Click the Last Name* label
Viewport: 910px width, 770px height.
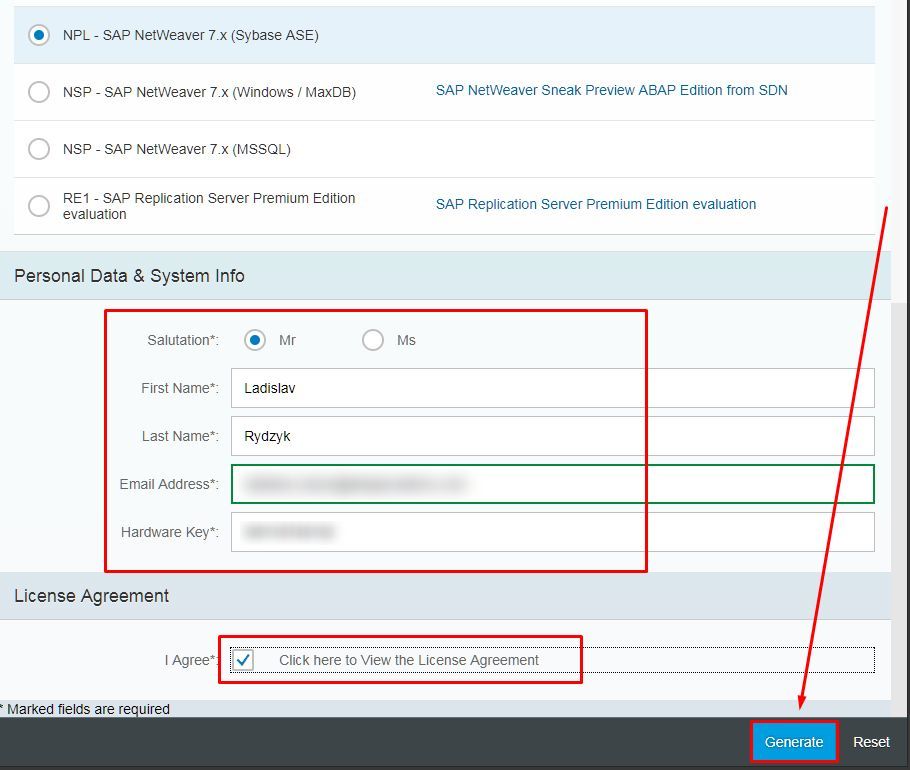pyautogui.click(x=180, y=436)
